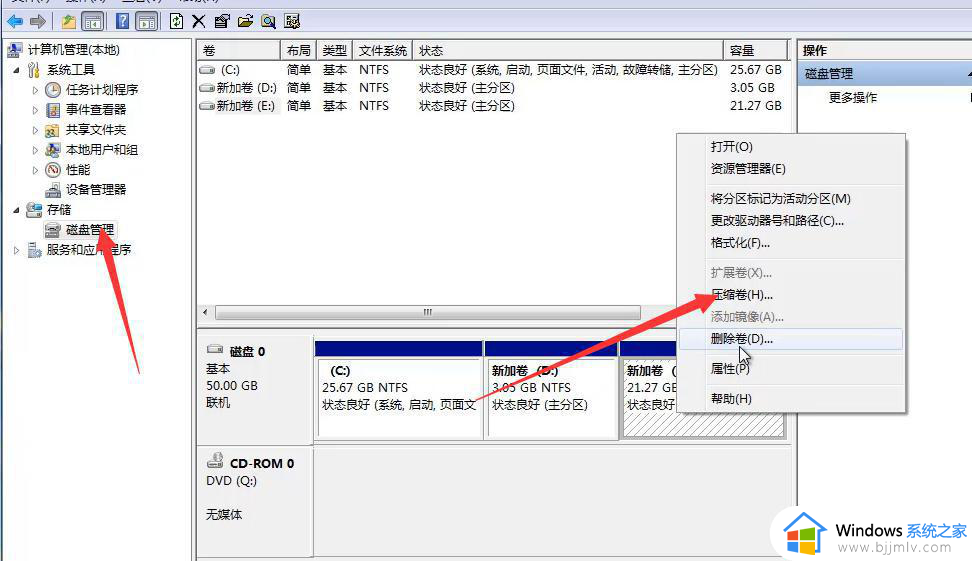
Task: Collapse the 存储 tree node
Action: click(x=17, y=210)
